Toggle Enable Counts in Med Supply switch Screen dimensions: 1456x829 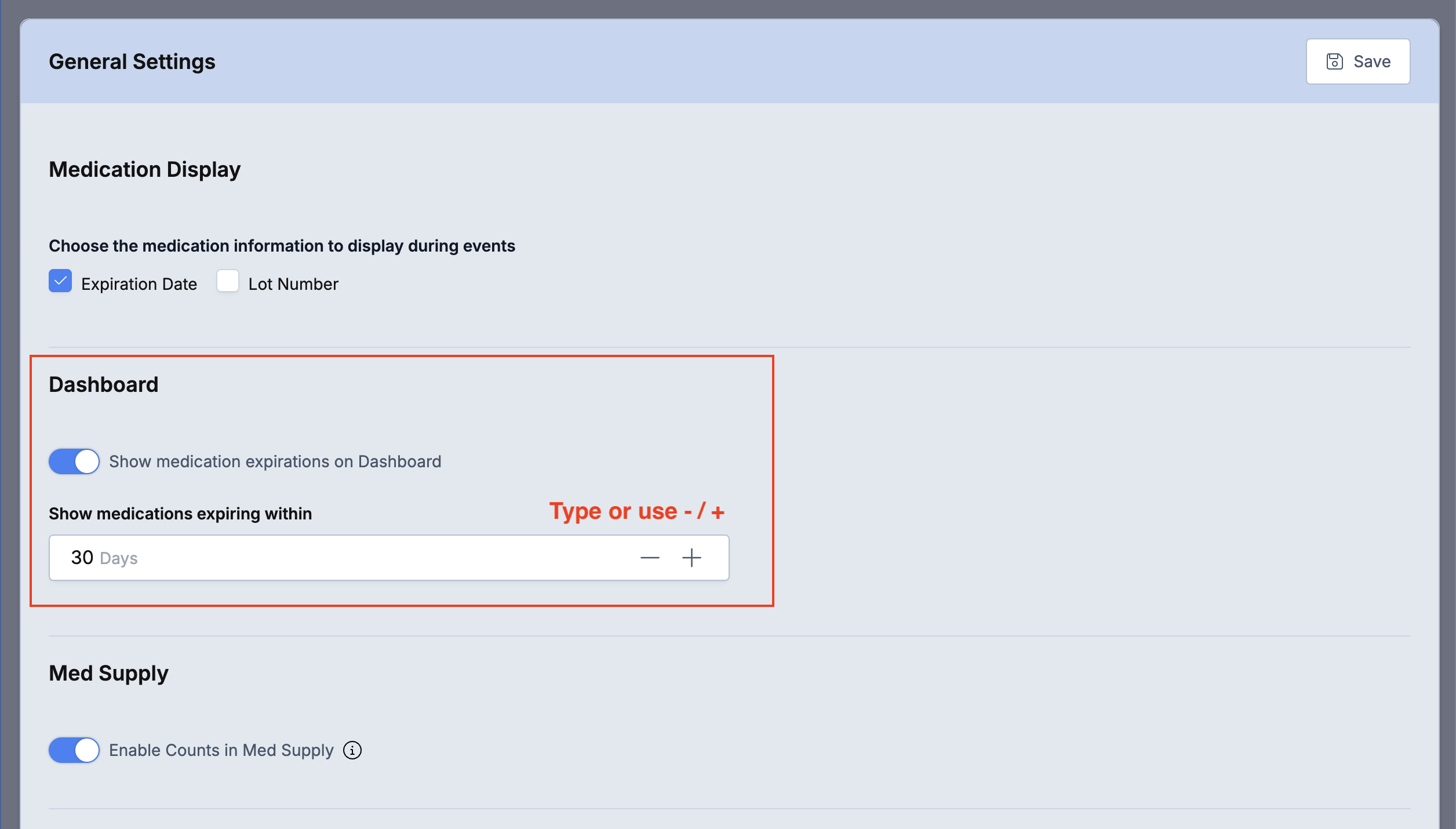click(74, 750)
